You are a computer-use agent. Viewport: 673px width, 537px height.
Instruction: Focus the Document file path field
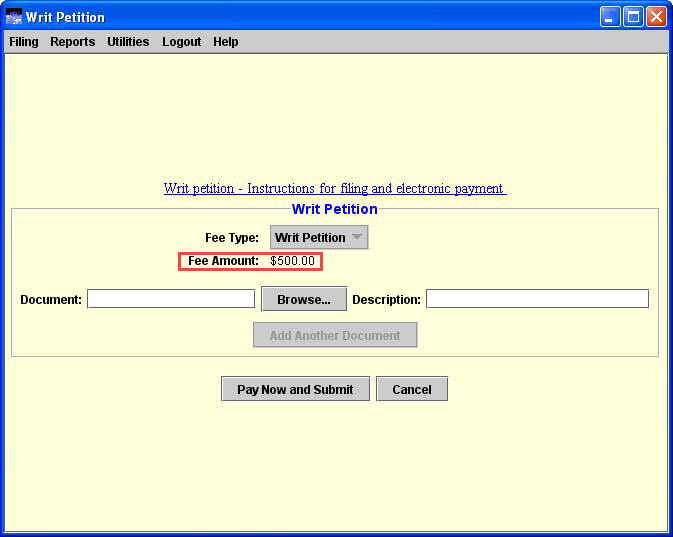(171, 299)
